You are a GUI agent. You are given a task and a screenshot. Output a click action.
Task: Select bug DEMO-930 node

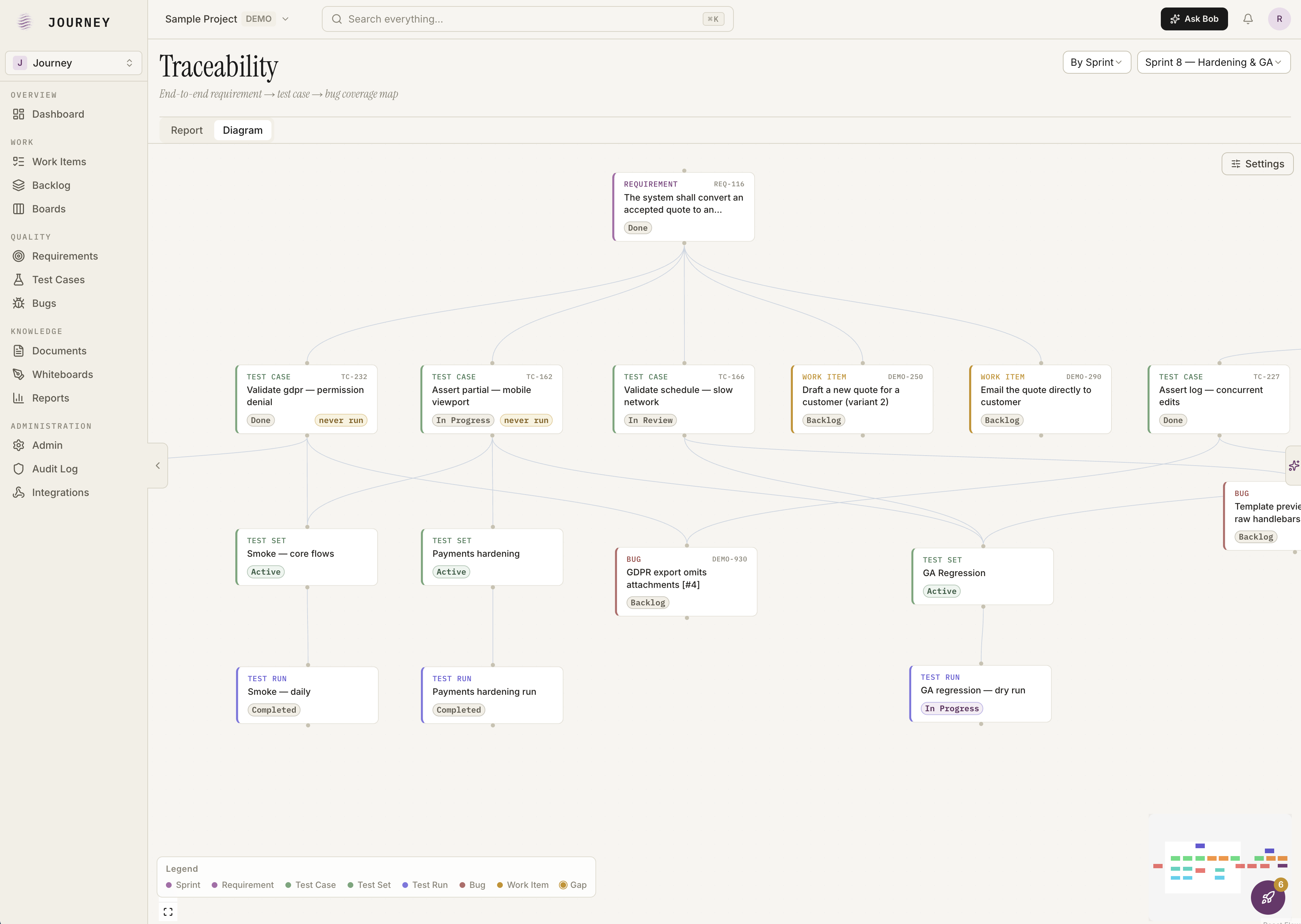[x=686, y=581]
